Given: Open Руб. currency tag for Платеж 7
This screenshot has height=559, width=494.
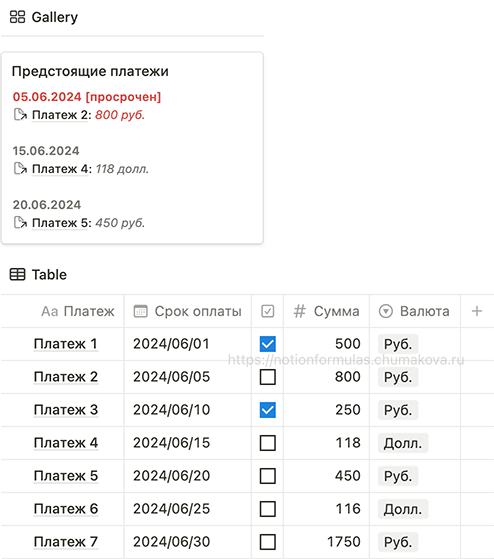Looking at the screenshot, I should tap(398, 542).
